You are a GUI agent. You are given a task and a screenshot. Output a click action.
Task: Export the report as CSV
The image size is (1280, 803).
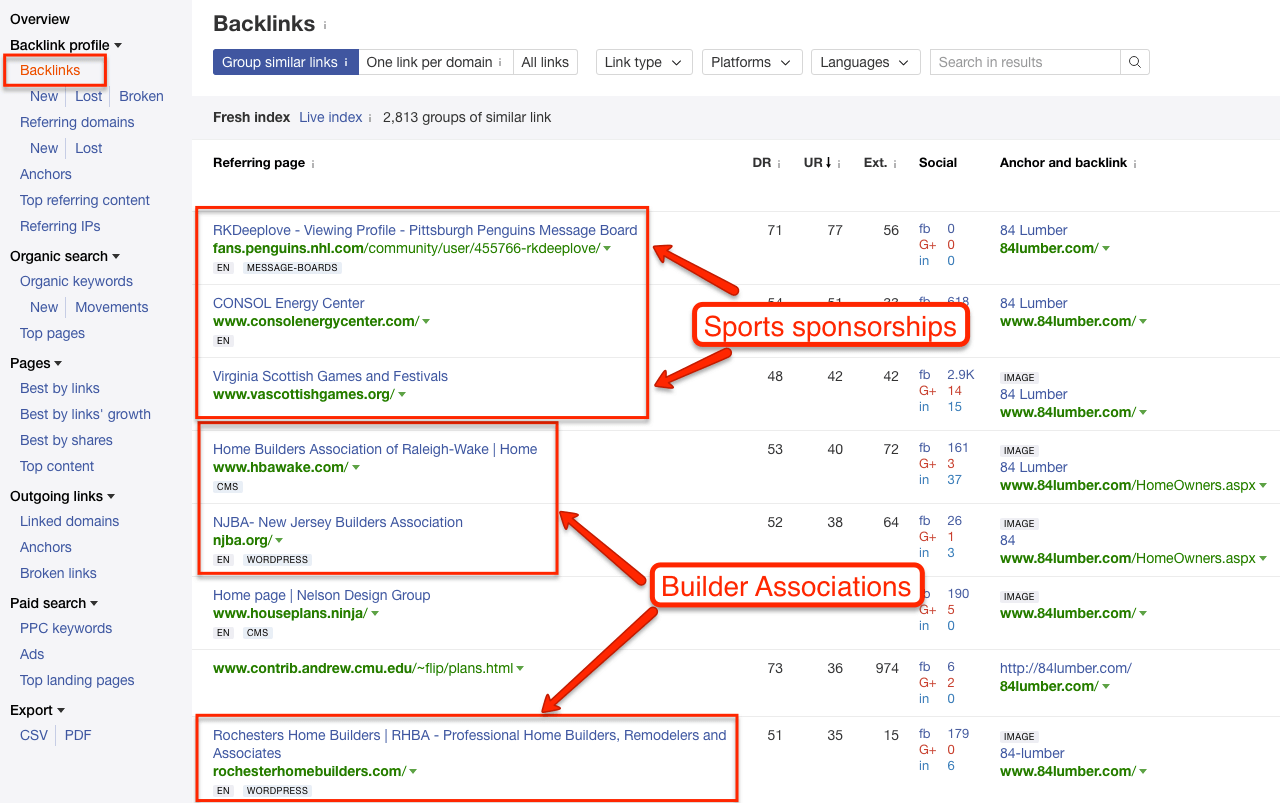point(33,735)
